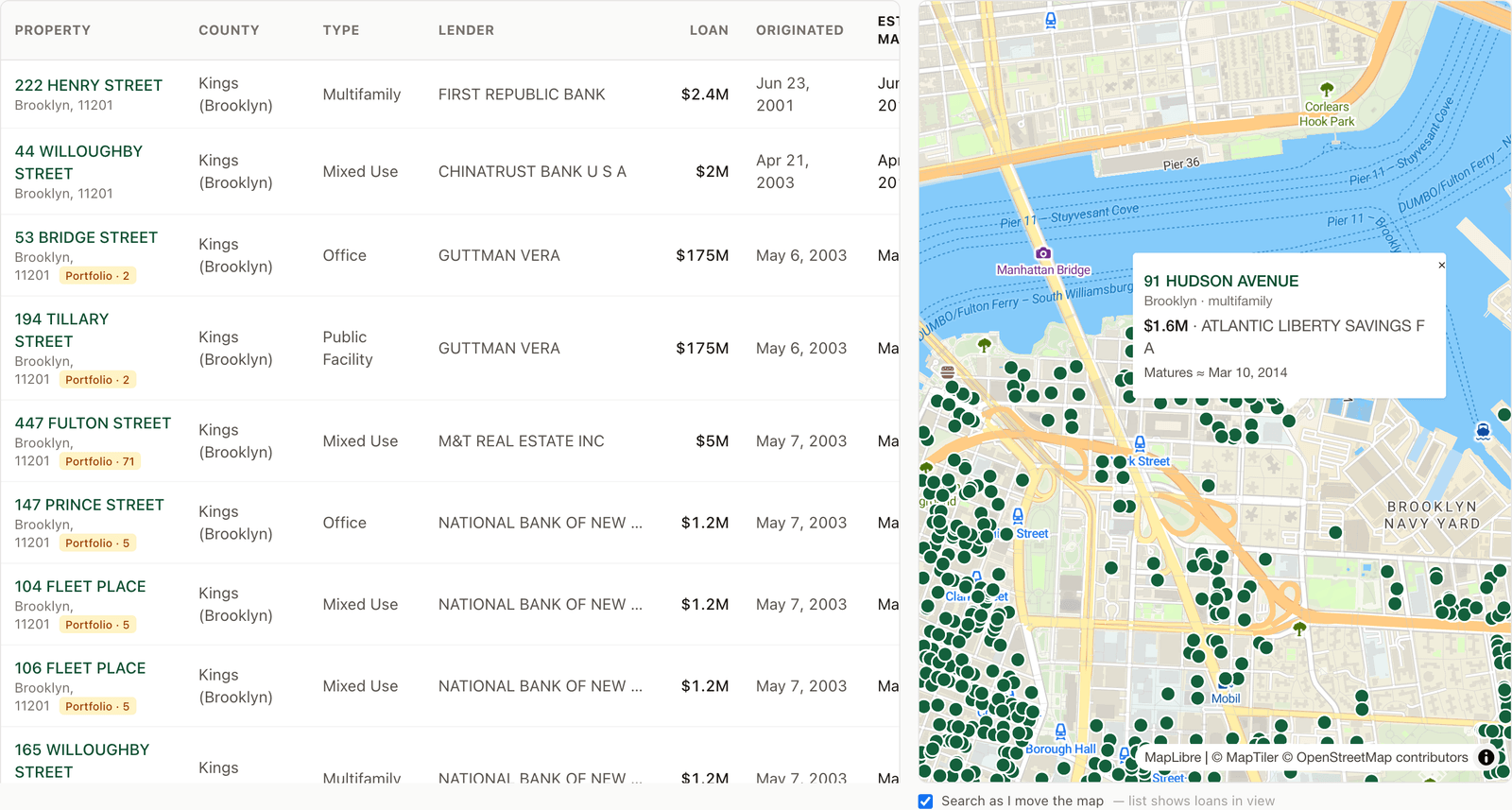
Task: Click the York Street subway station icon
Action: click(x=1140, y=443)
